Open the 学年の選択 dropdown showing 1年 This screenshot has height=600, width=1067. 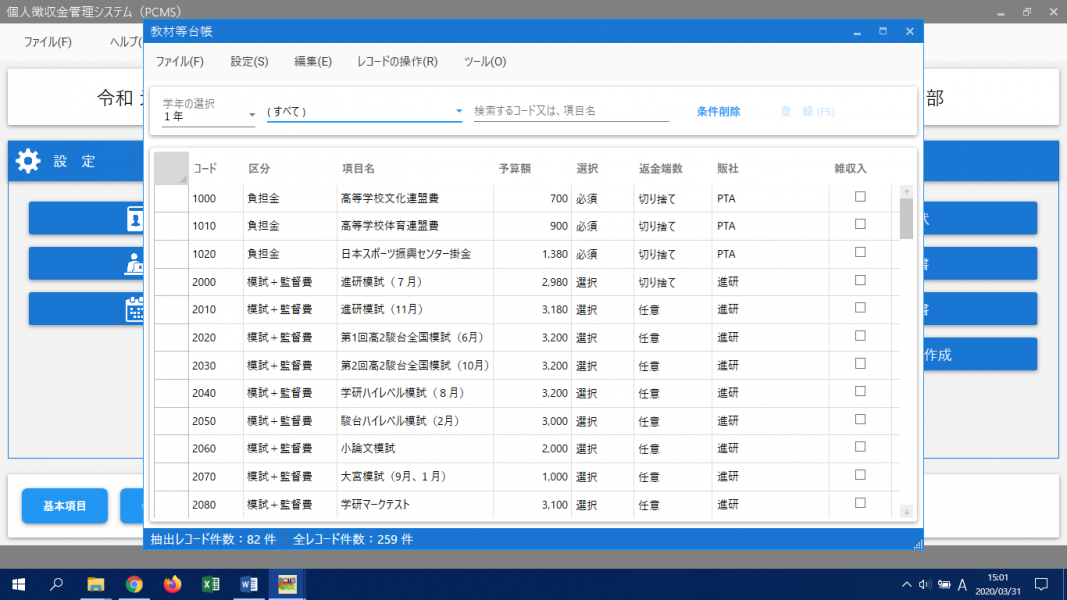point(209,115)
